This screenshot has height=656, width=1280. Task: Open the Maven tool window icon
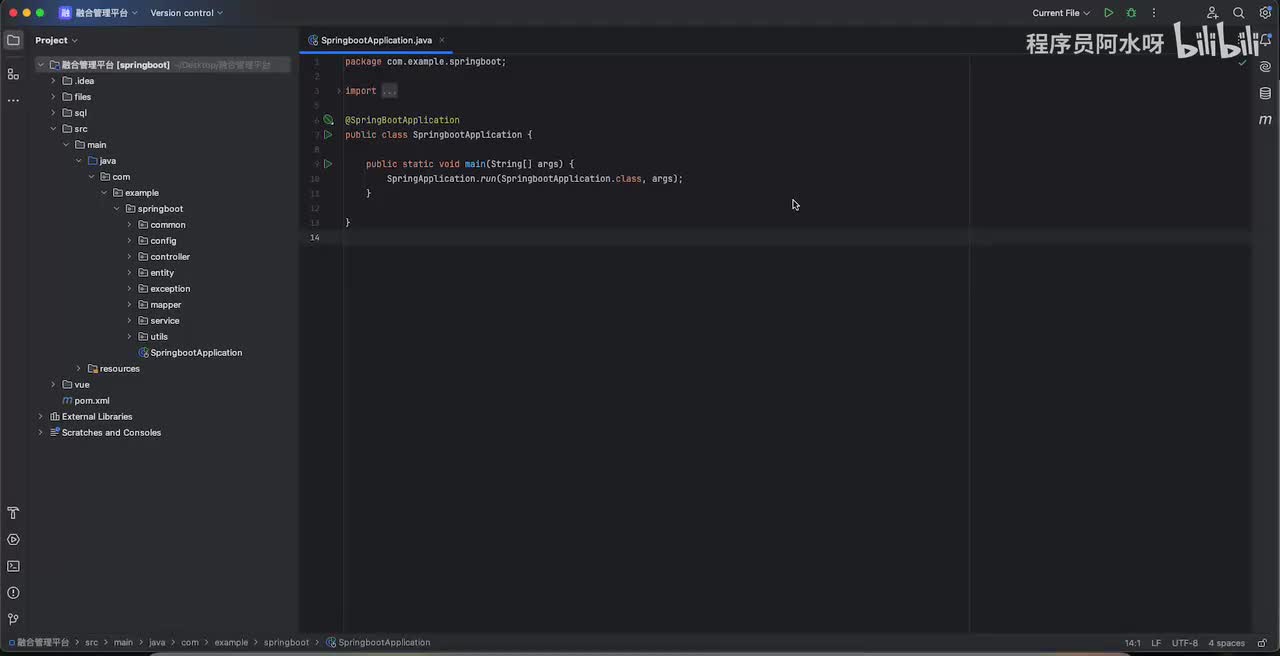point(1265,120)
